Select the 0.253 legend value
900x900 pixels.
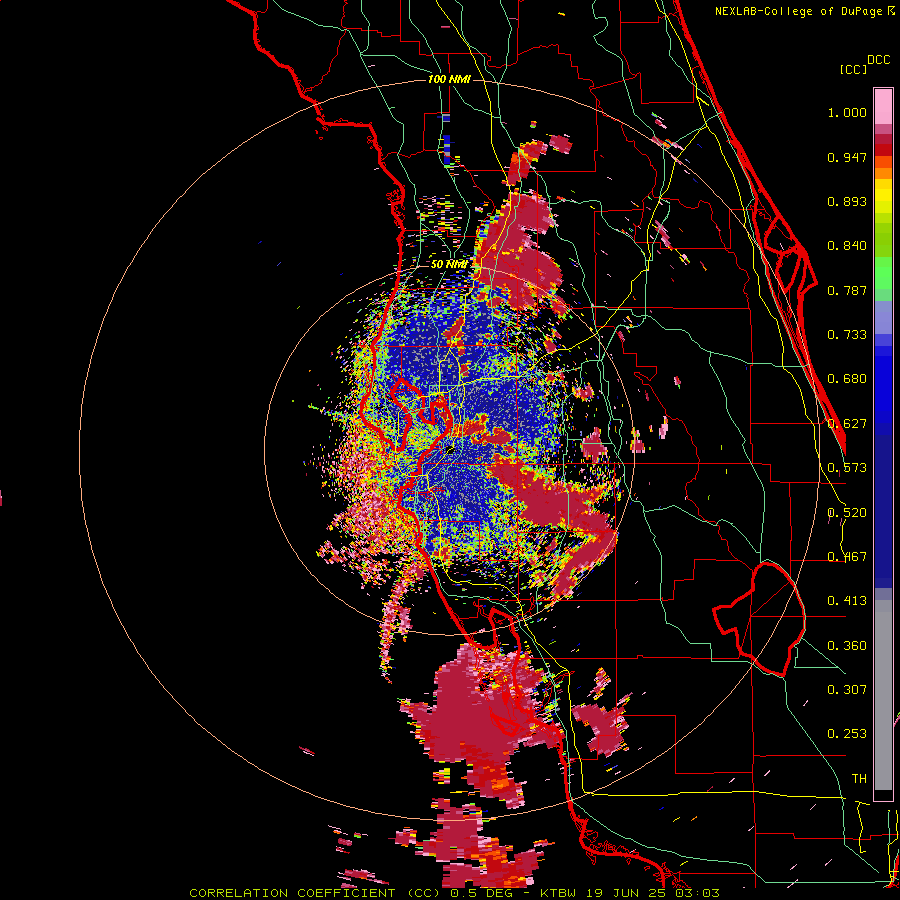[x=847, y=734]
